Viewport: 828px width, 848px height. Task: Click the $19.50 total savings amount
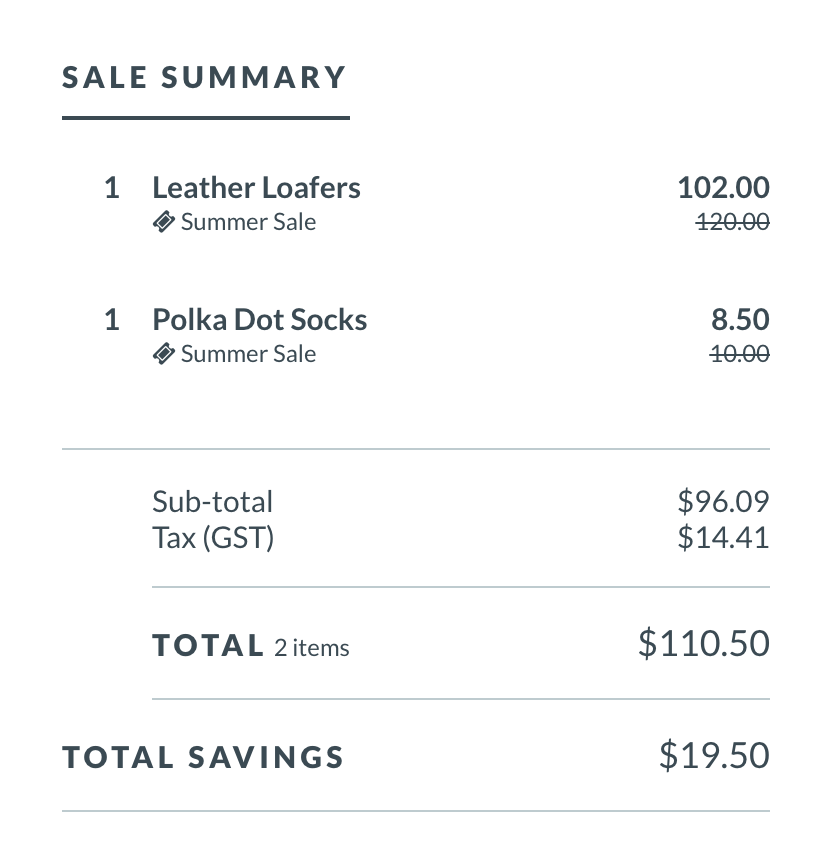pyautogui.click(x=714, y=755)
